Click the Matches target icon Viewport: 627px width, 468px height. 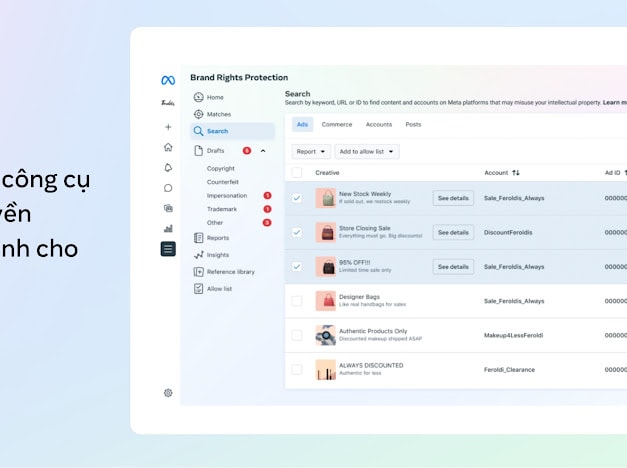[198, 114]
